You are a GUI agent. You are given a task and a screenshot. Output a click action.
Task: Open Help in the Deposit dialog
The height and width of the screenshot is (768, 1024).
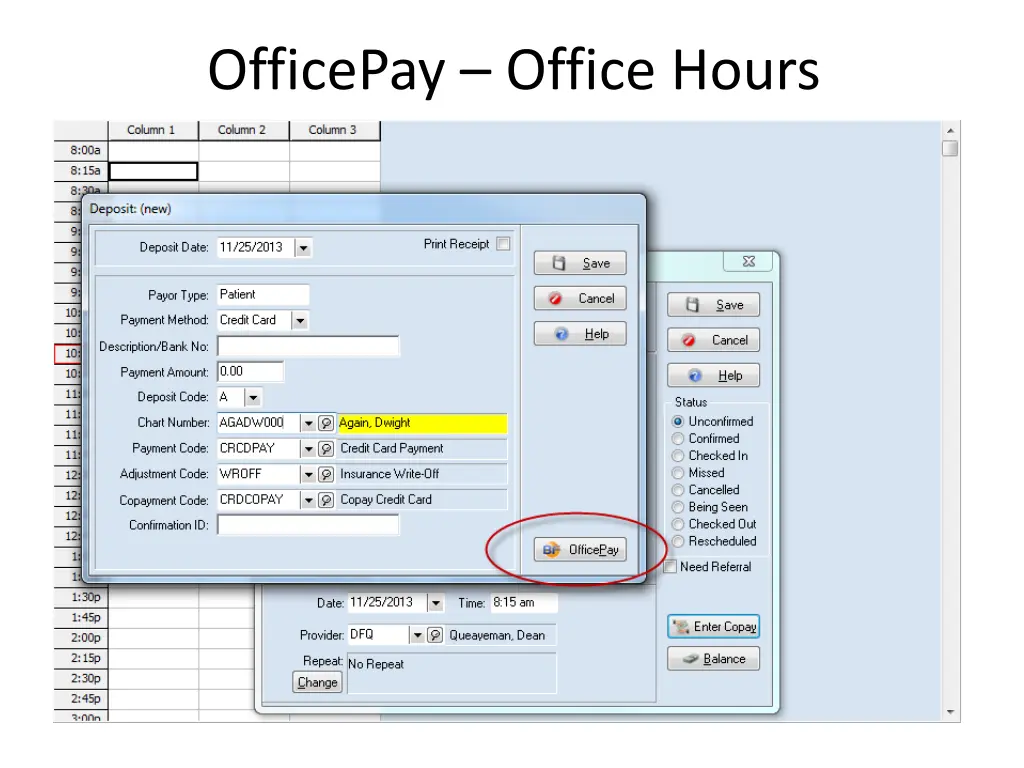click(x=580, y=334)
